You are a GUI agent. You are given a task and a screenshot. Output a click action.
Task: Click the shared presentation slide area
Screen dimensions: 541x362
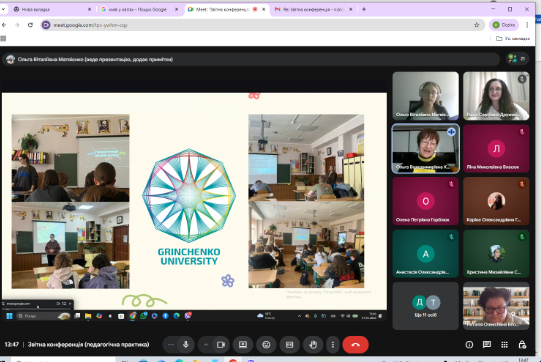point(194,201)
